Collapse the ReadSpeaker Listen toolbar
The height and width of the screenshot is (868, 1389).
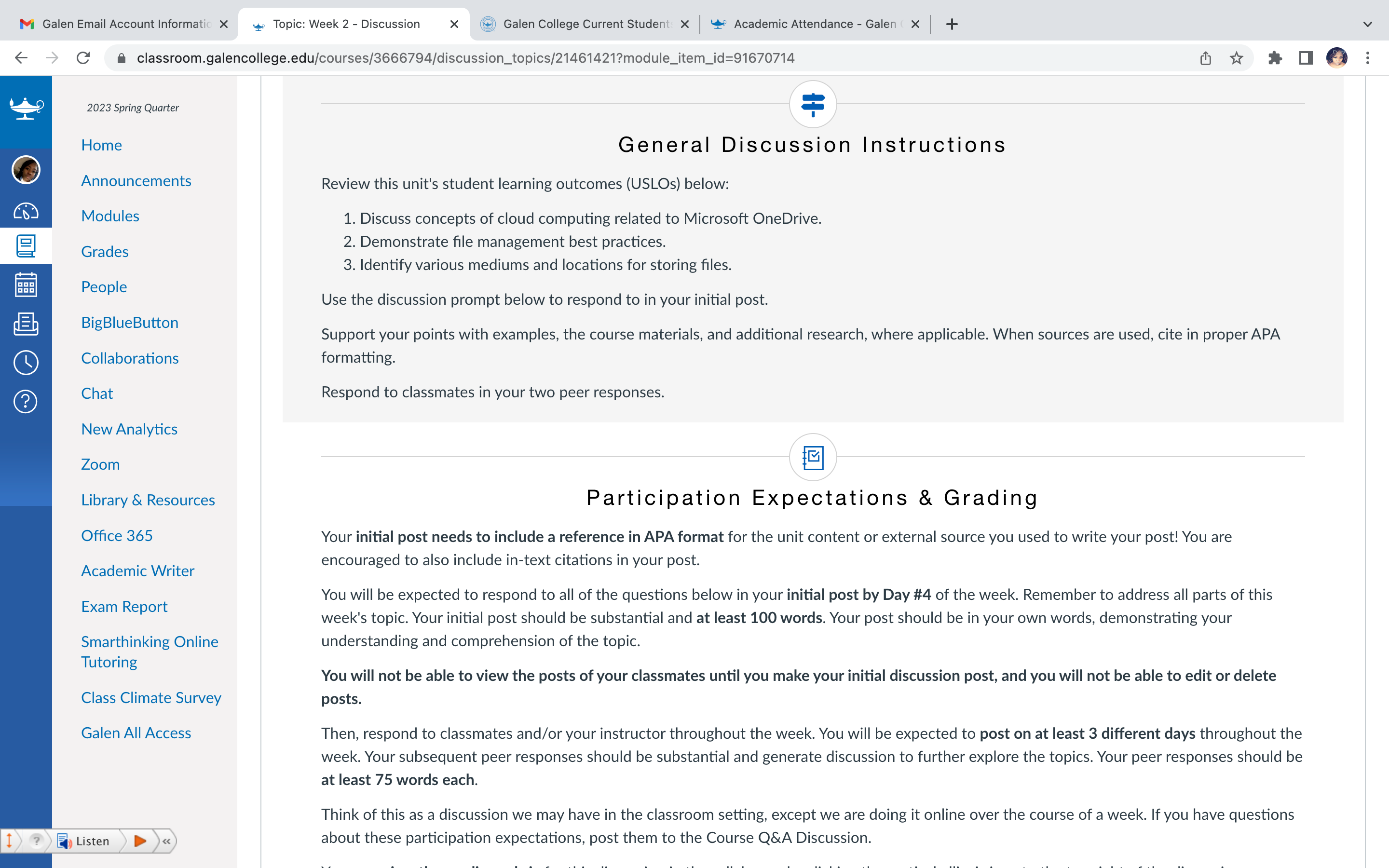166,841
